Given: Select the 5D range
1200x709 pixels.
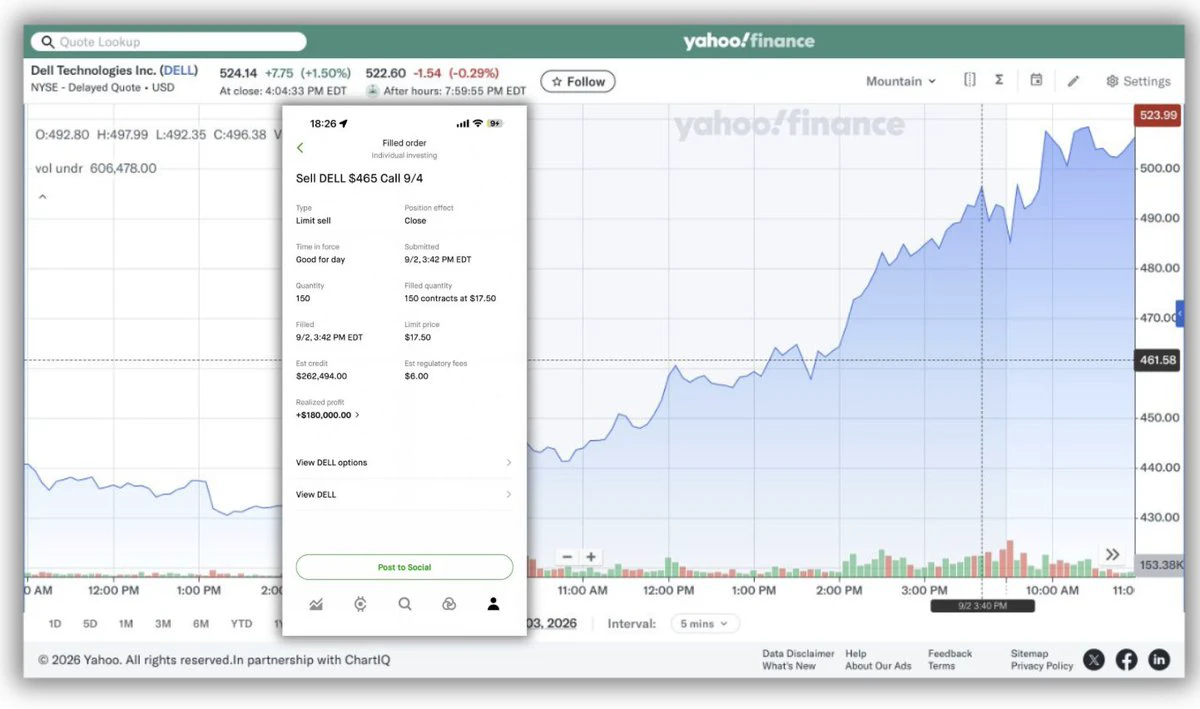Looking at the screenshot, I should (x=90, y=624).
